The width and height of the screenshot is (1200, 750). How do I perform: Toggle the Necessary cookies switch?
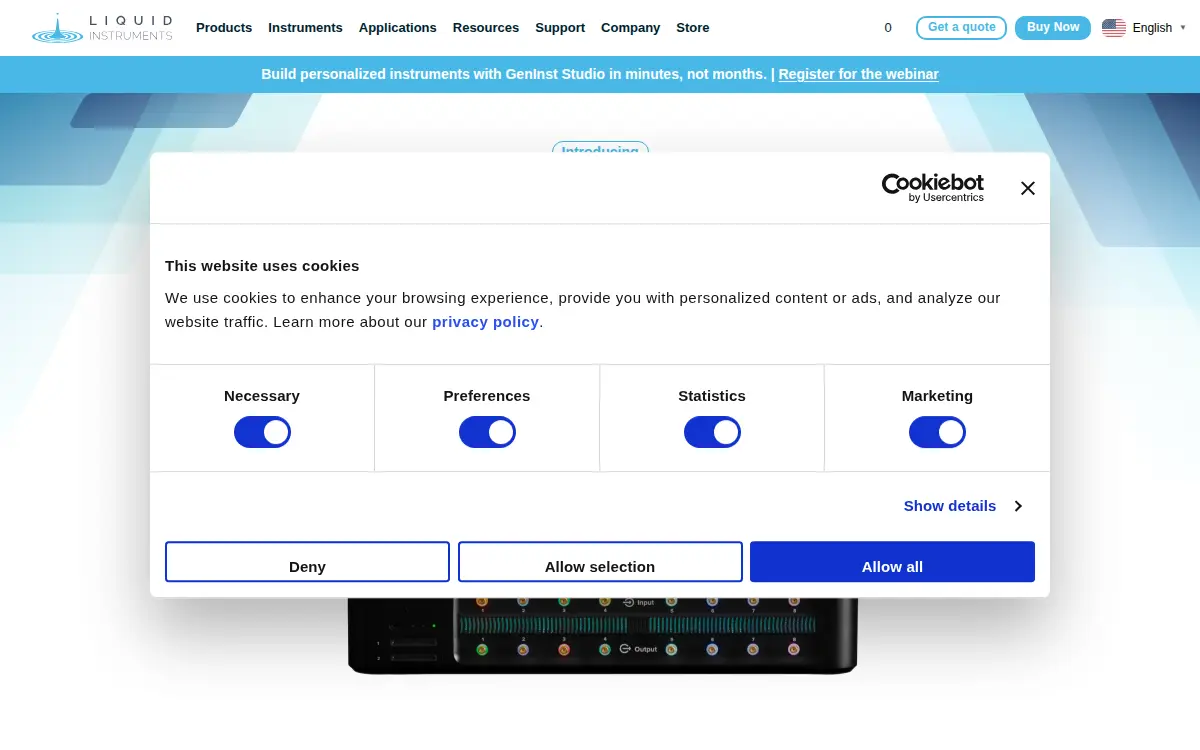coord(262,432)
